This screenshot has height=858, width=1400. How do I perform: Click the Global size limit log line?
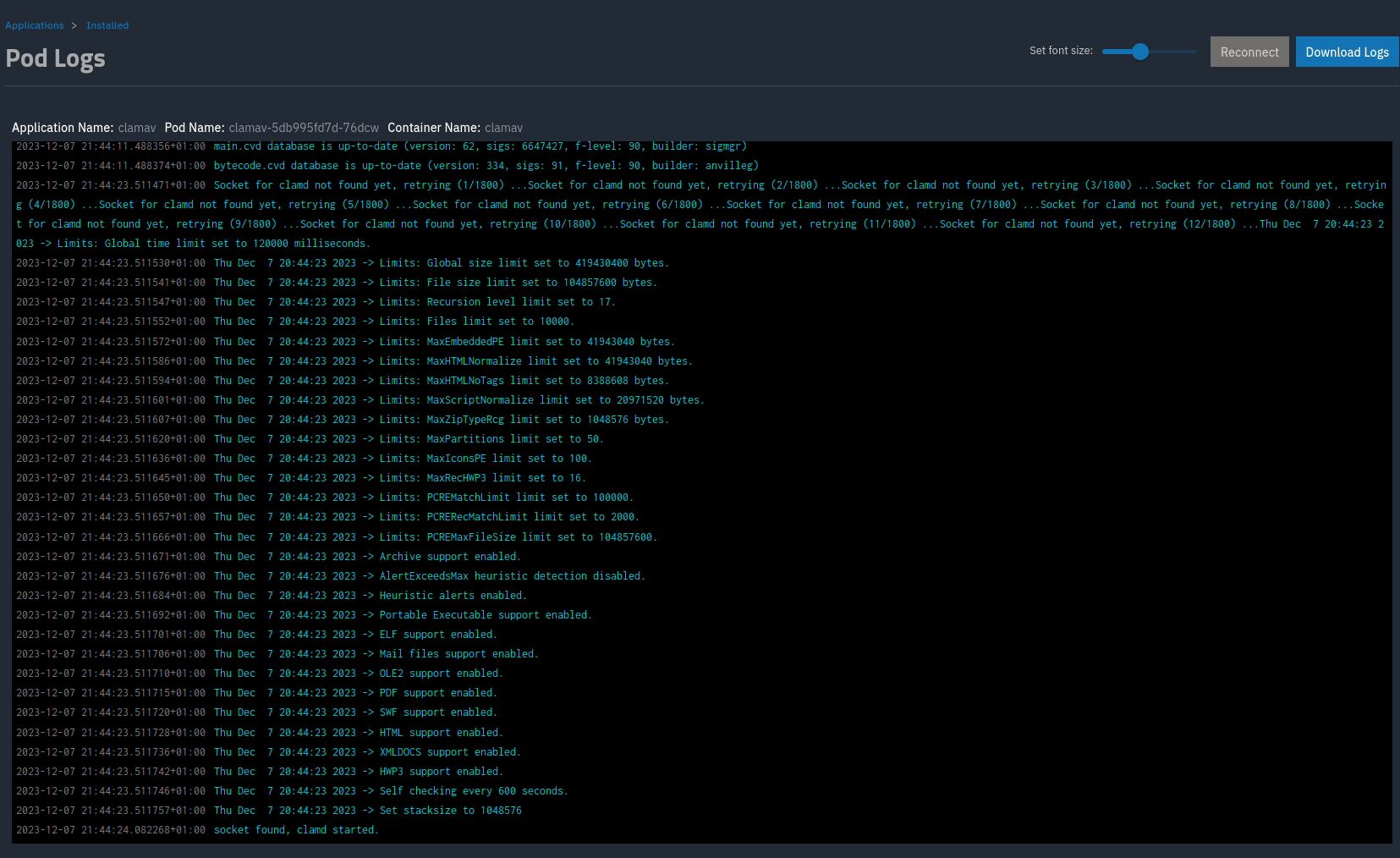click(343, 263)
